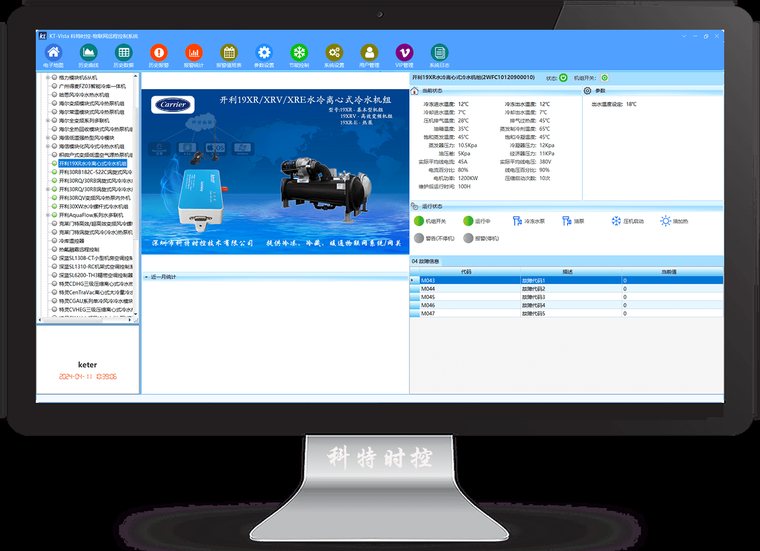Open 节能控制 green snowflake toolbar icon

299,52
